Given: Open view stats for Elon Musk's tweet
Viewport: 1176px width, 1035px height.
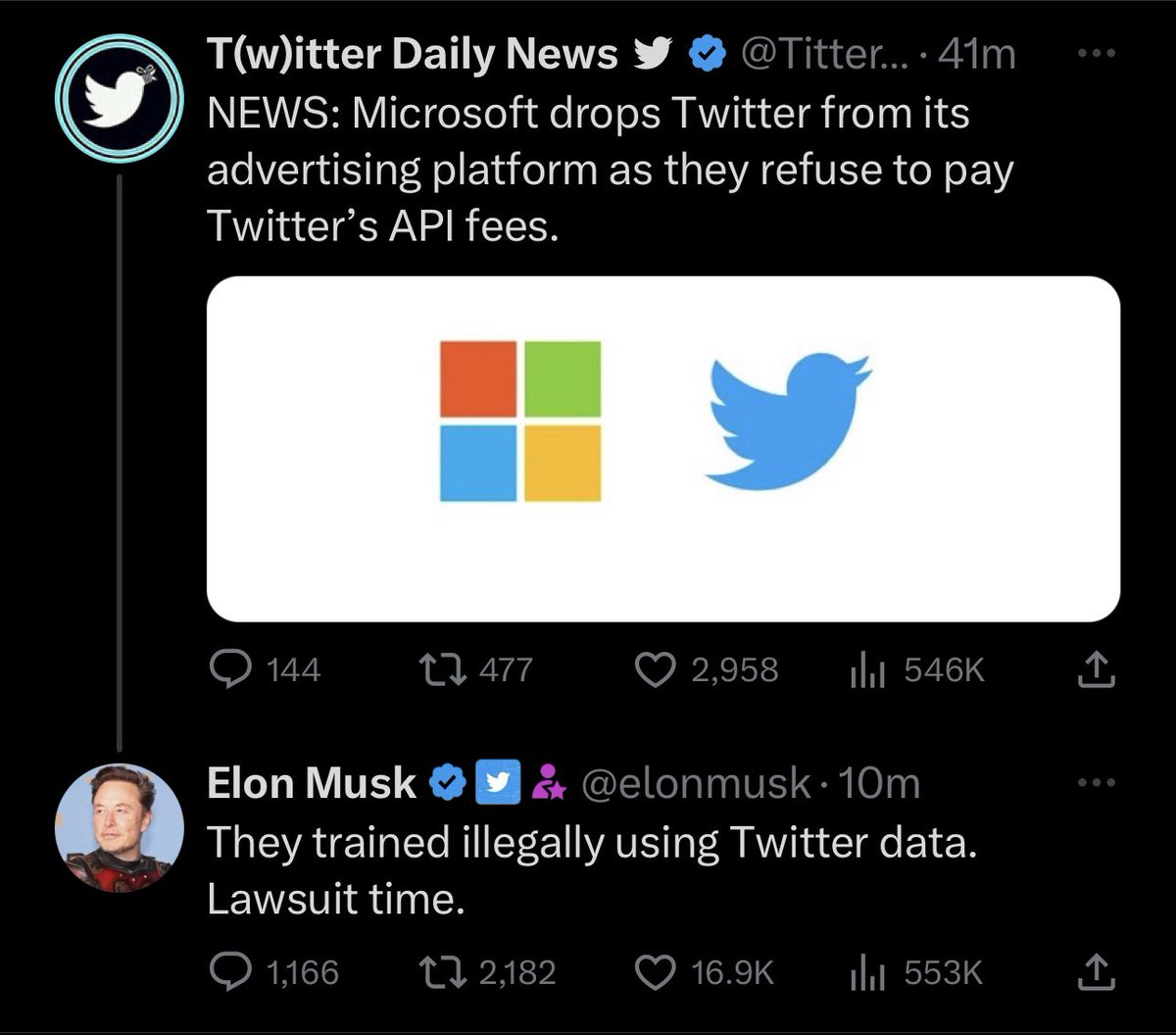Looking at the screenshot, I should (860, 972).
